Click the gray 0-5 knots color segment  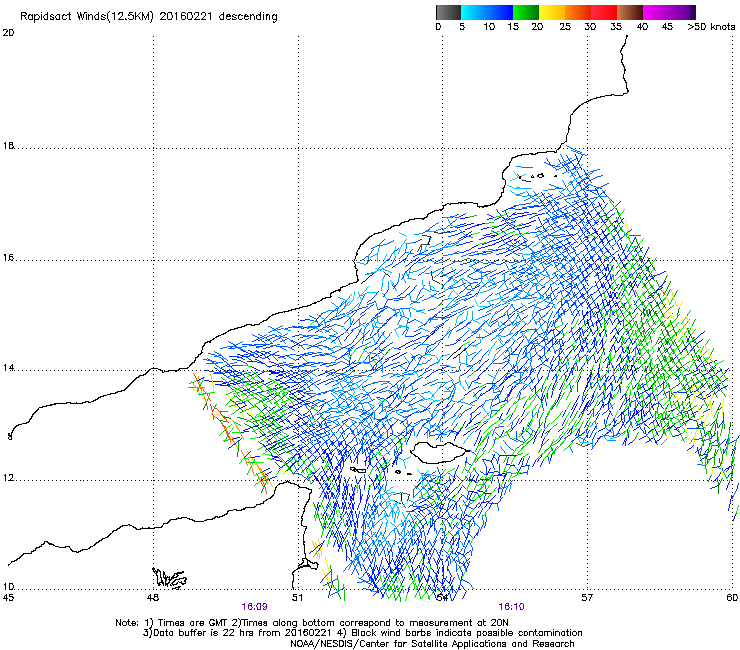448,12
